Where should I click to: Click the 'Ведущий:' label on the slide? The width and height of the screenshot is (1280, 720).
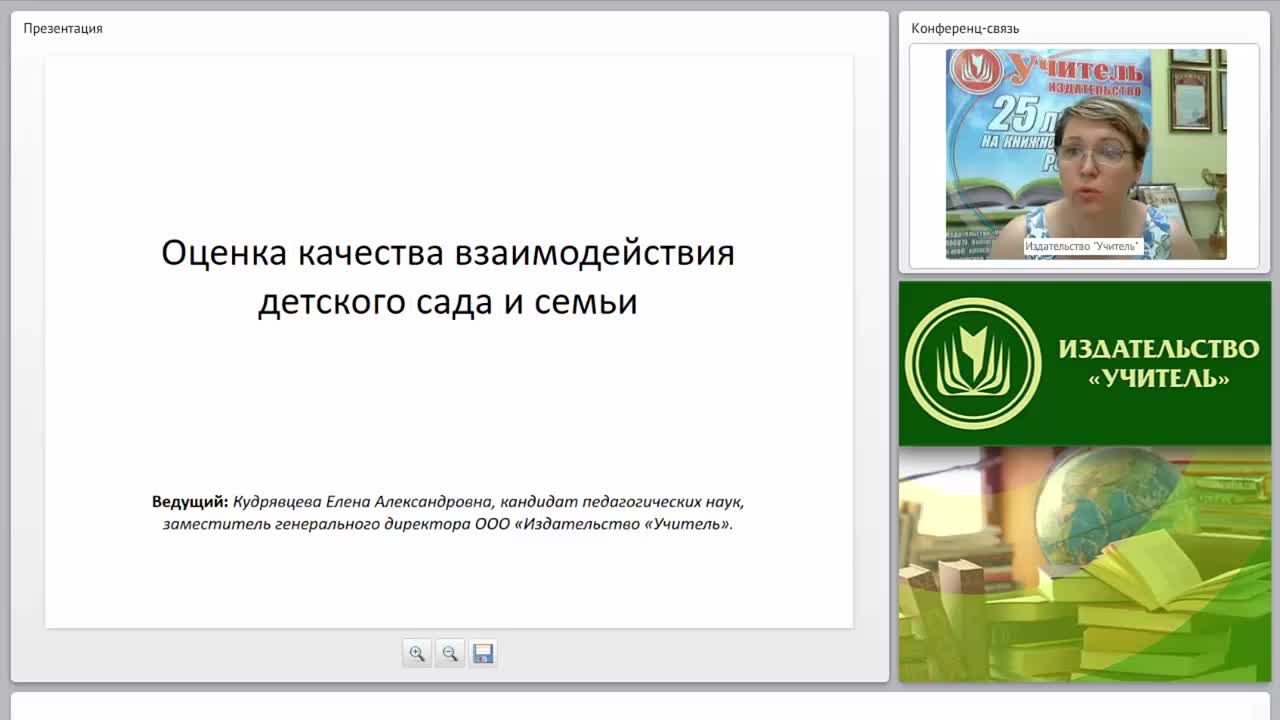tap(190, 501)
